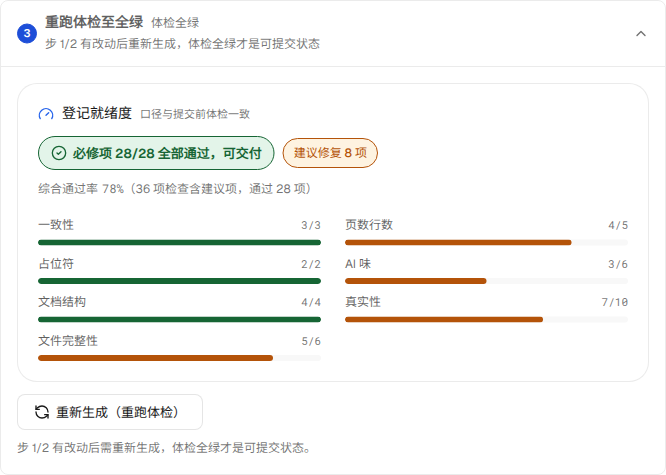Click the AI 味 label
The height and width of the screenshot is (475, 666).
358,264
